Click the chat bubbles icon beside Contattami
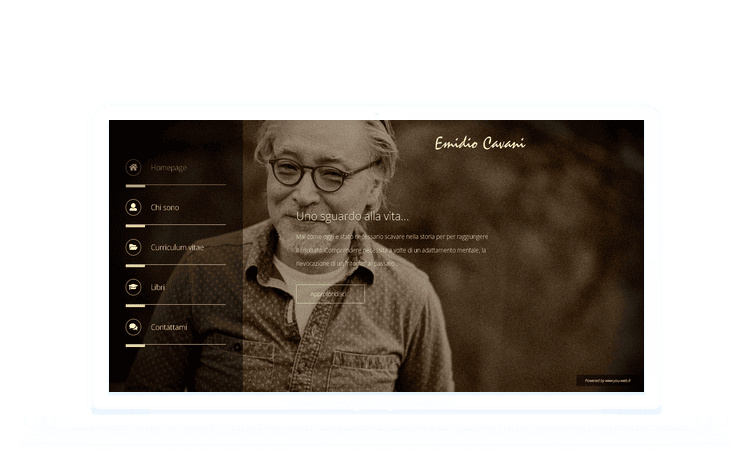 pyautogui.click(x=133, y=327)
